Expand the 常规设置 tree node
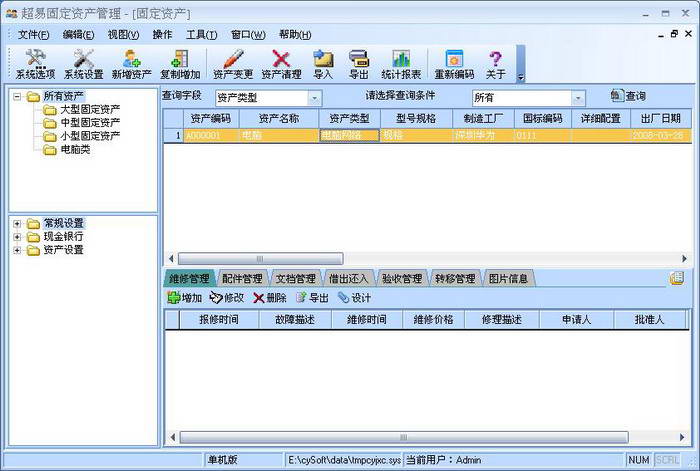700x471 pixels. click(17, 224)
